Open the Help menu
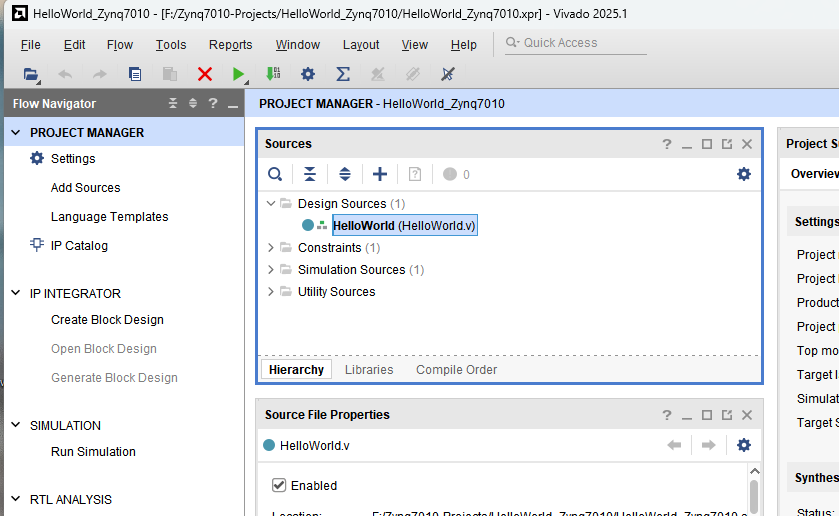 click(x=463, y=44)
